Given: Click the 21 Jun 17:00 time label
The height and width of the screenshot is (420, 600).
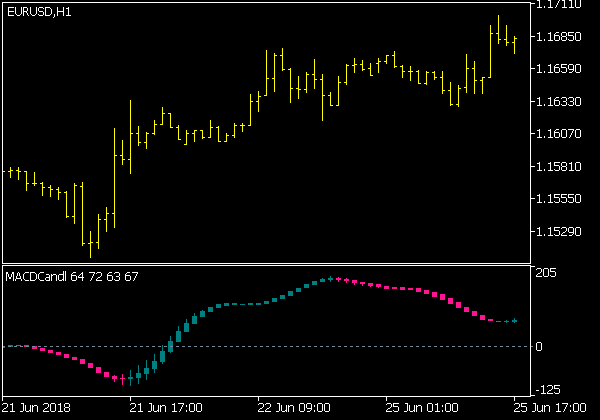Looking at the screenshot, I should pyautogui.click(x=166, y=408).
